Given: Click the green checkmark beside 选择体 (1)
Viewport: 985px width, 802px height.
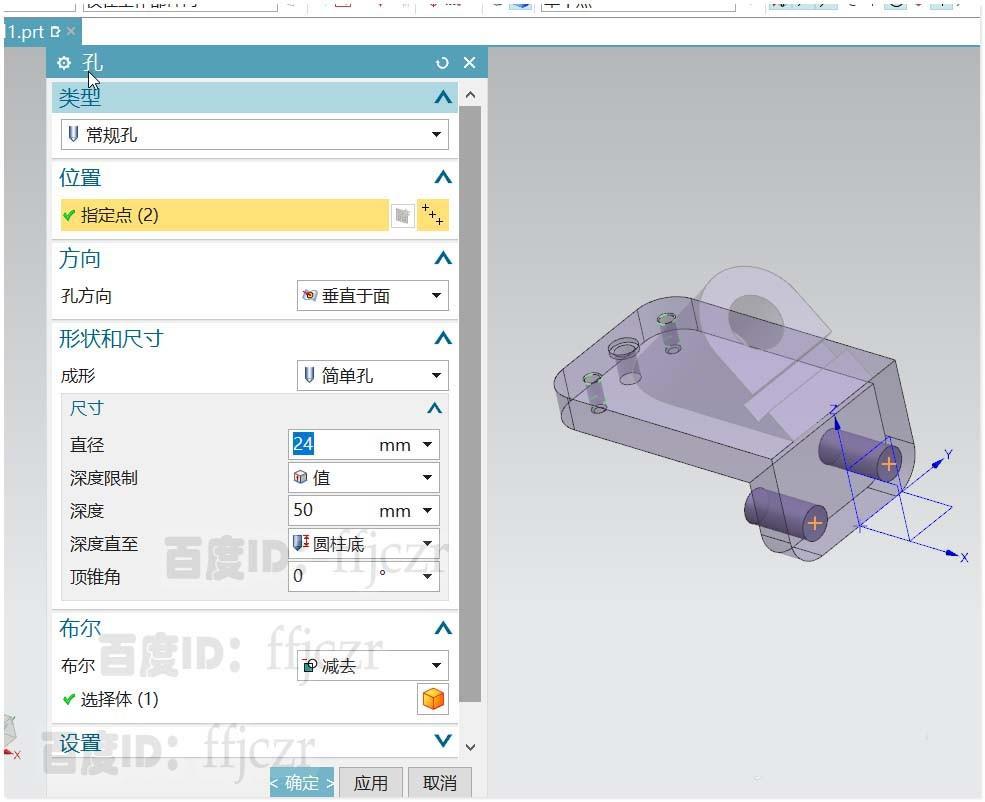Looking at the screenshot, I should 70,700.
